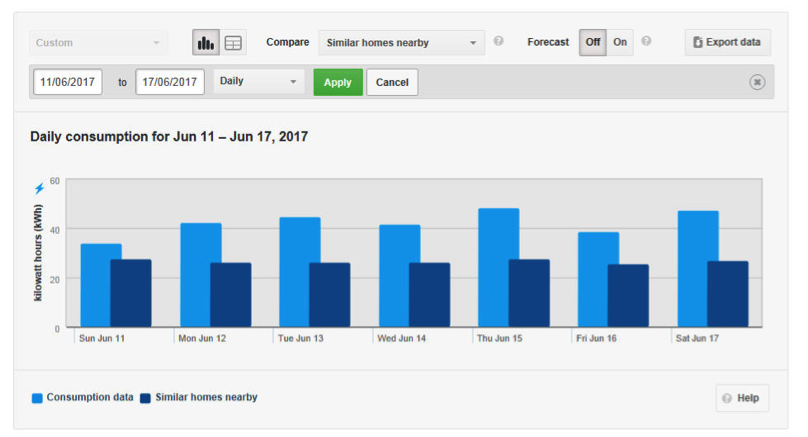Viewport: 808px width, 437px height.
Task: Switch to bar chart view
Action: [x=206, y=42]
